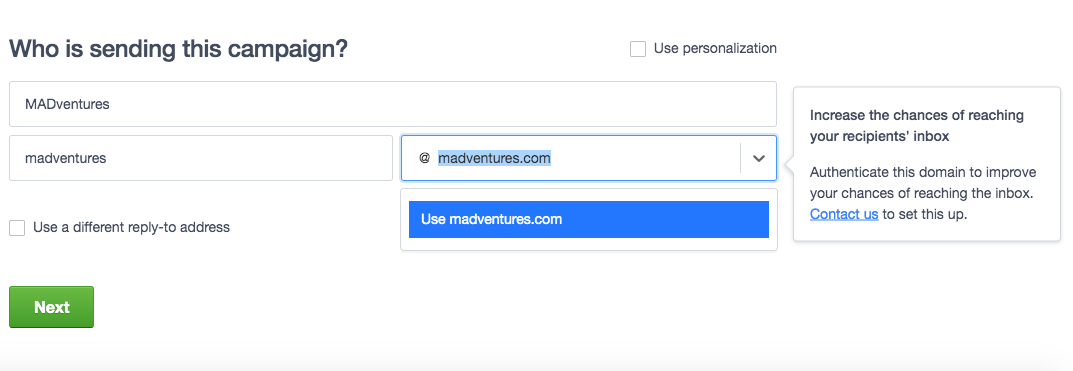Click the 'Use a different reply-to address' label

click(x=131, y=227)
